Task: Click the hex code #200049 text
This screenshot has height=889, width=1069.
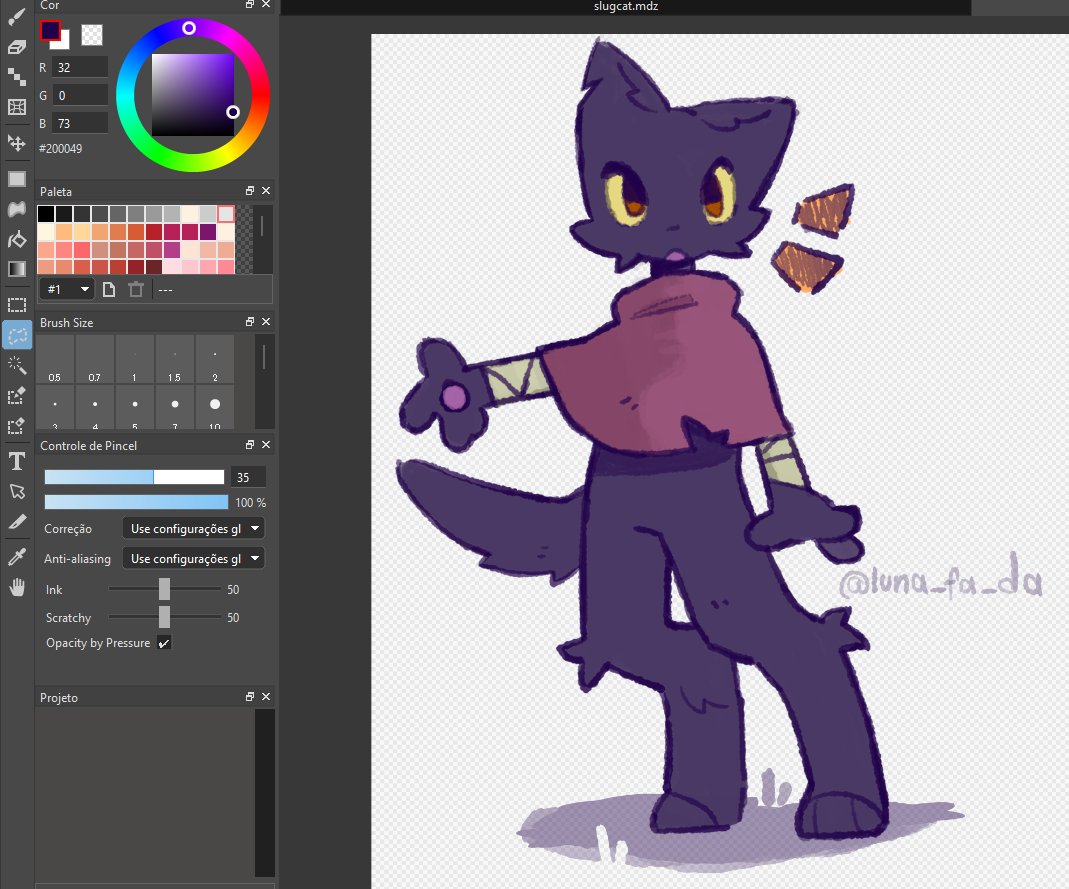Action: click(61, 149)
